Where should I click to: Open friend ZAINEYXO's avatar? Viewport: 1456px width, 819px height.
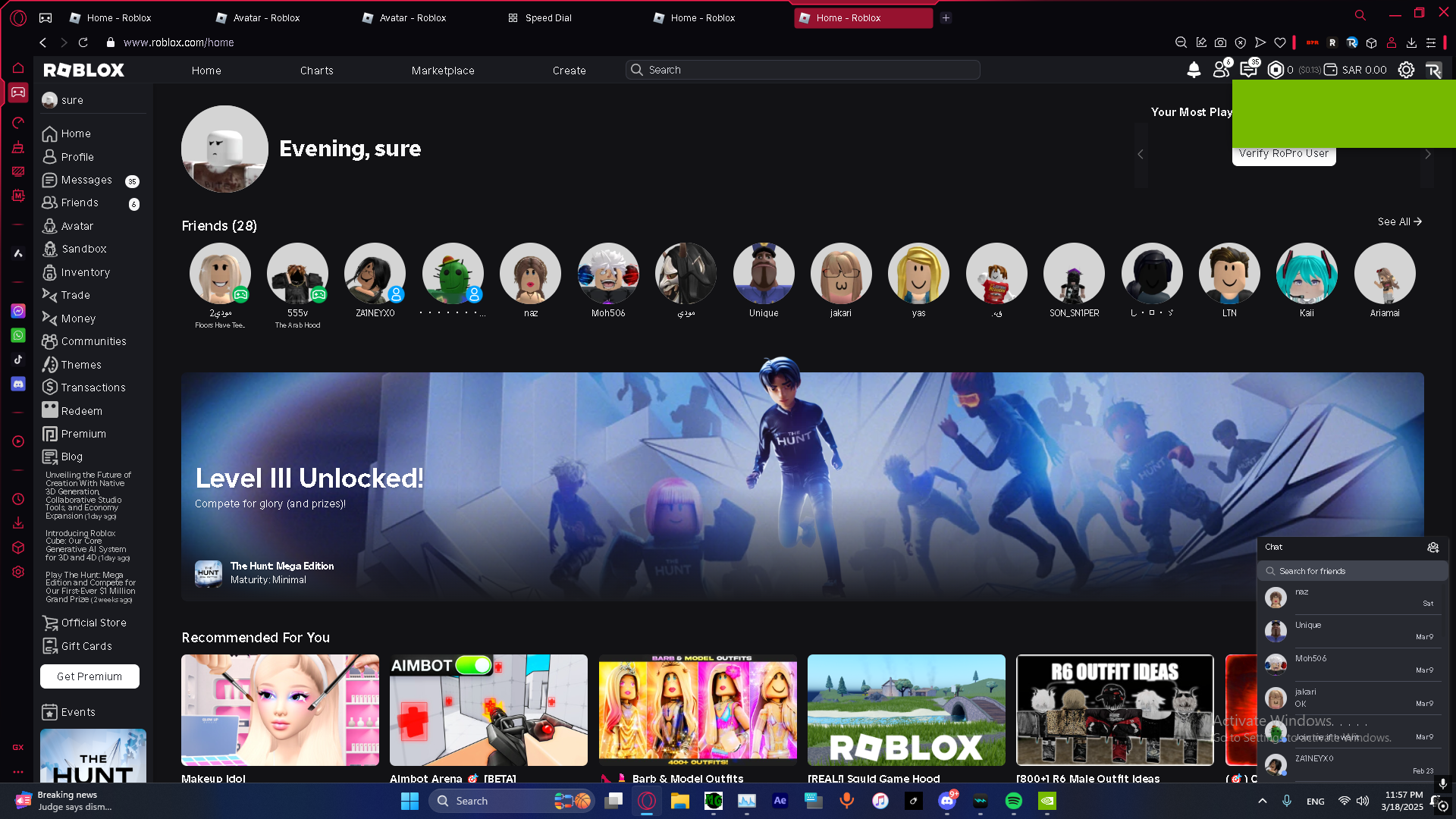[375, 274]
